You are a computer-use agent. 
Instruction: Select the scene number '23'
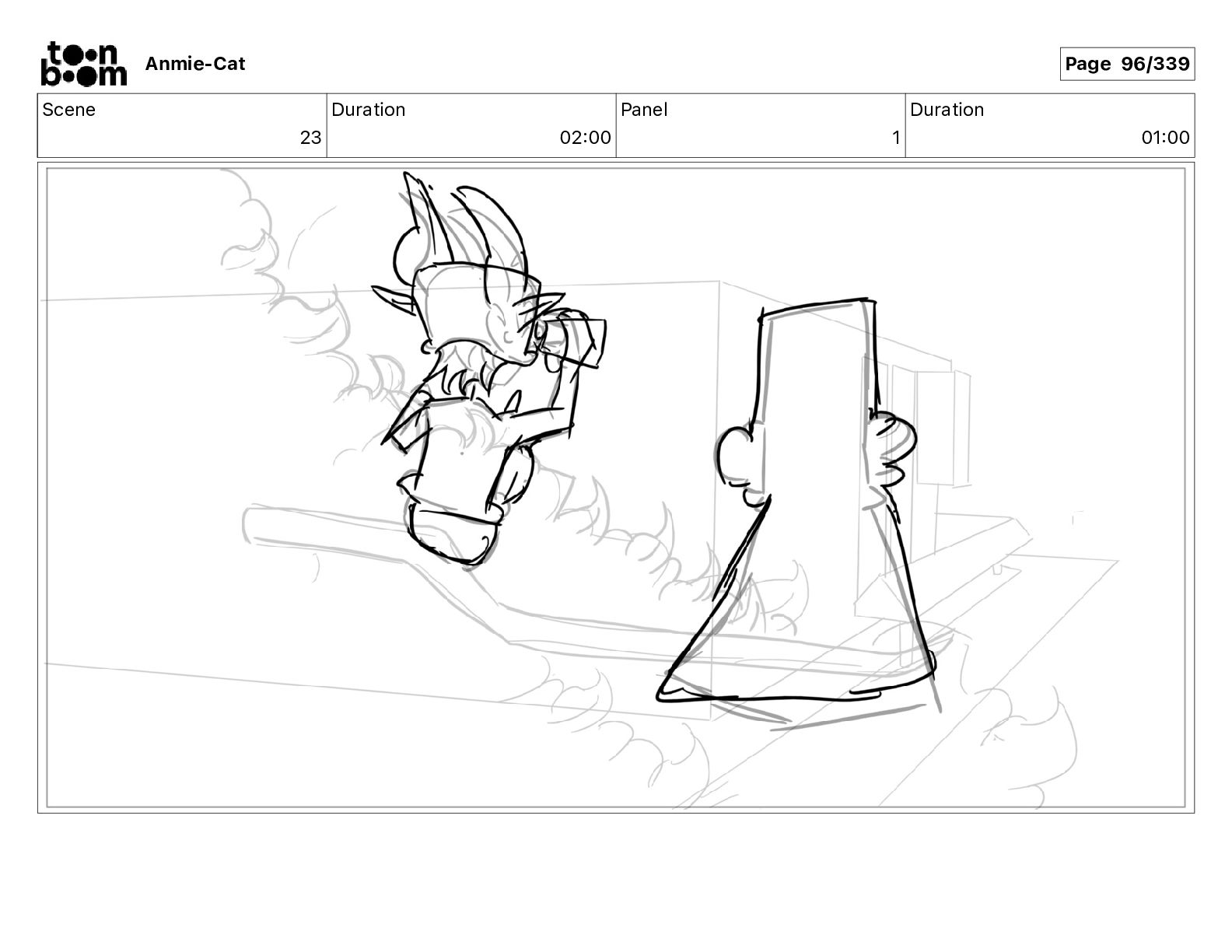click(310, 138)
